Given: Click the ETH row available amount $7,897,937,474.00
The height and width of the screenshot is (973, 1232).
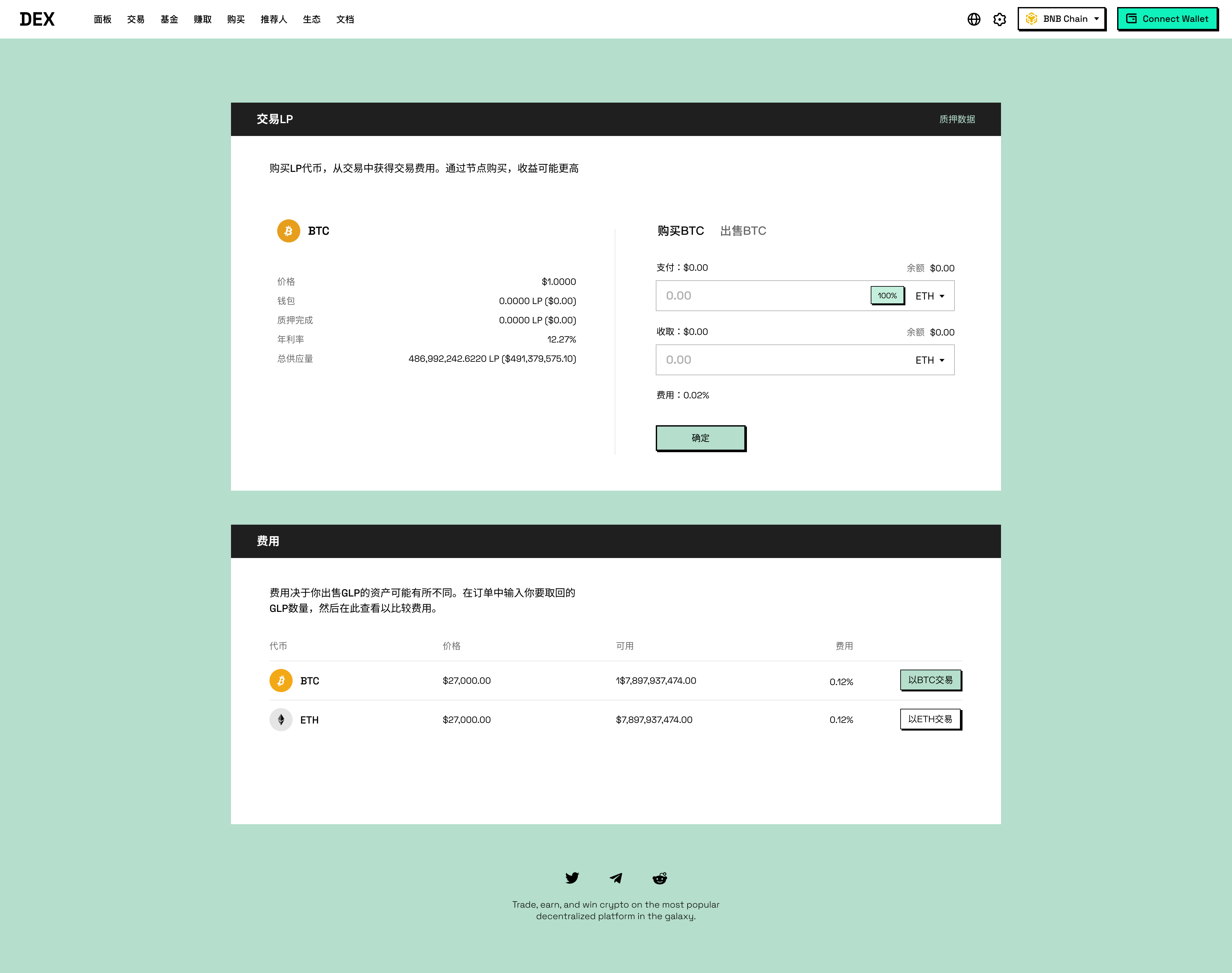Looking at the screenshot, I should (x=654, y=720).
